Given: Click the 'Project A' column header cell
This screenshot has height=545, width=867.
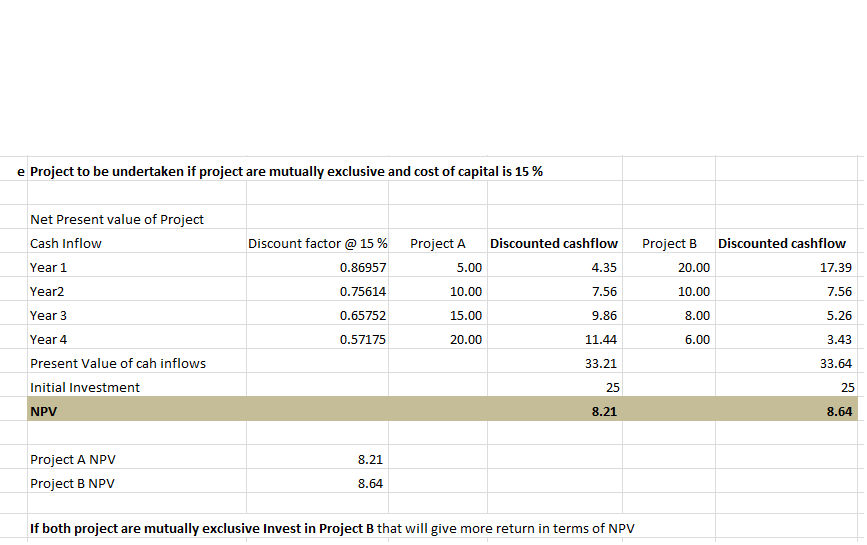Looking at the screenshot, I should click(x=438, y=243).
